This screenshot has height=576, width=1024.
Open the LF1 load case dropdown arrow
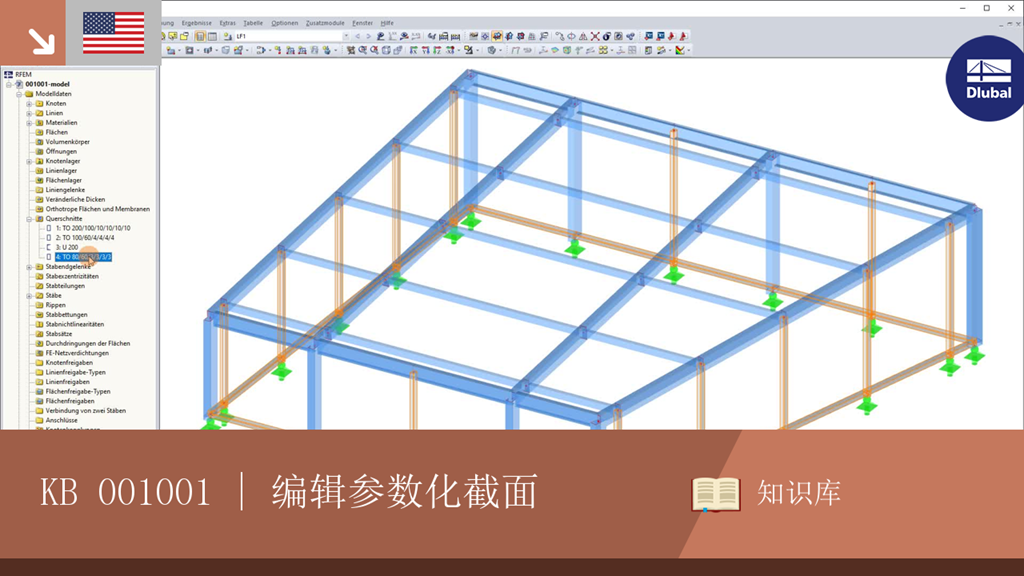tap(347, 36)
